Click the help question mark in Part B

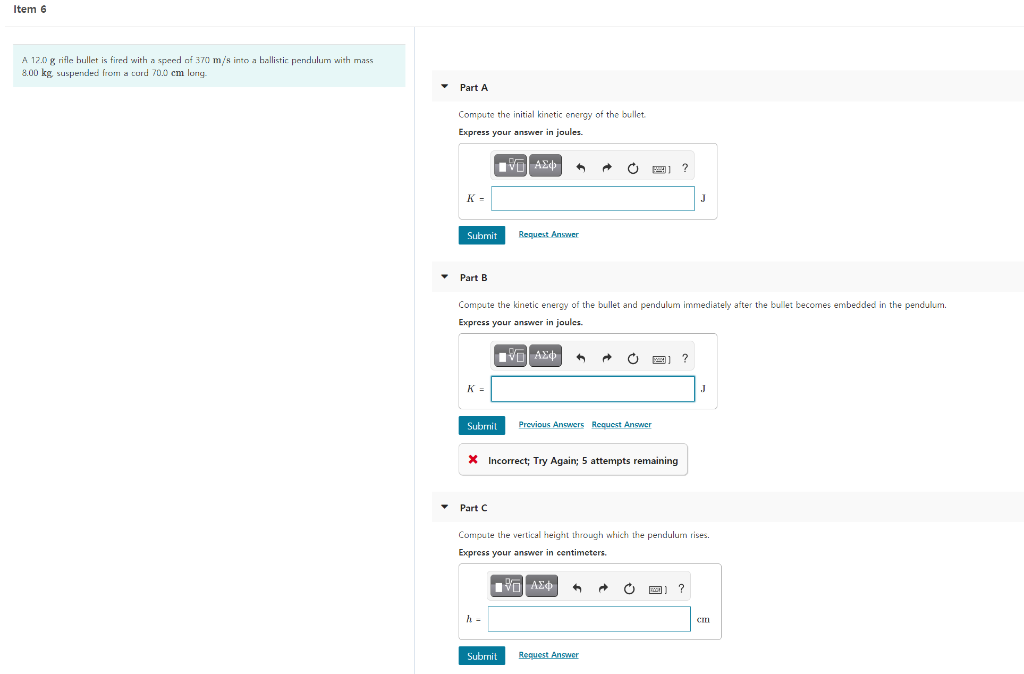click(685, 358)
